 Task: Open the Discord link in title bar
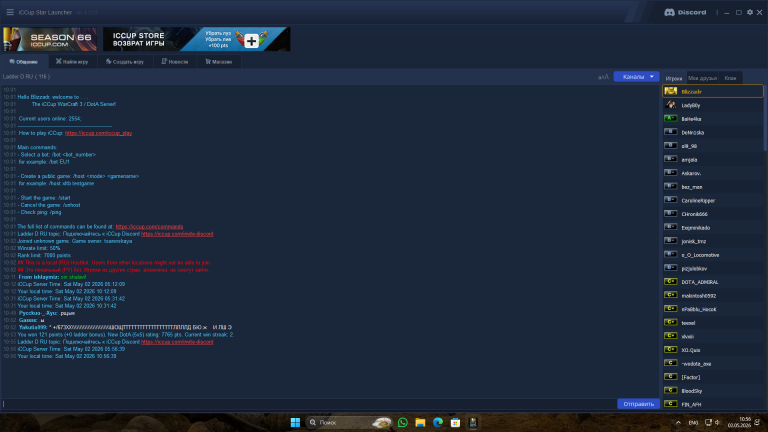coord(685,12)
